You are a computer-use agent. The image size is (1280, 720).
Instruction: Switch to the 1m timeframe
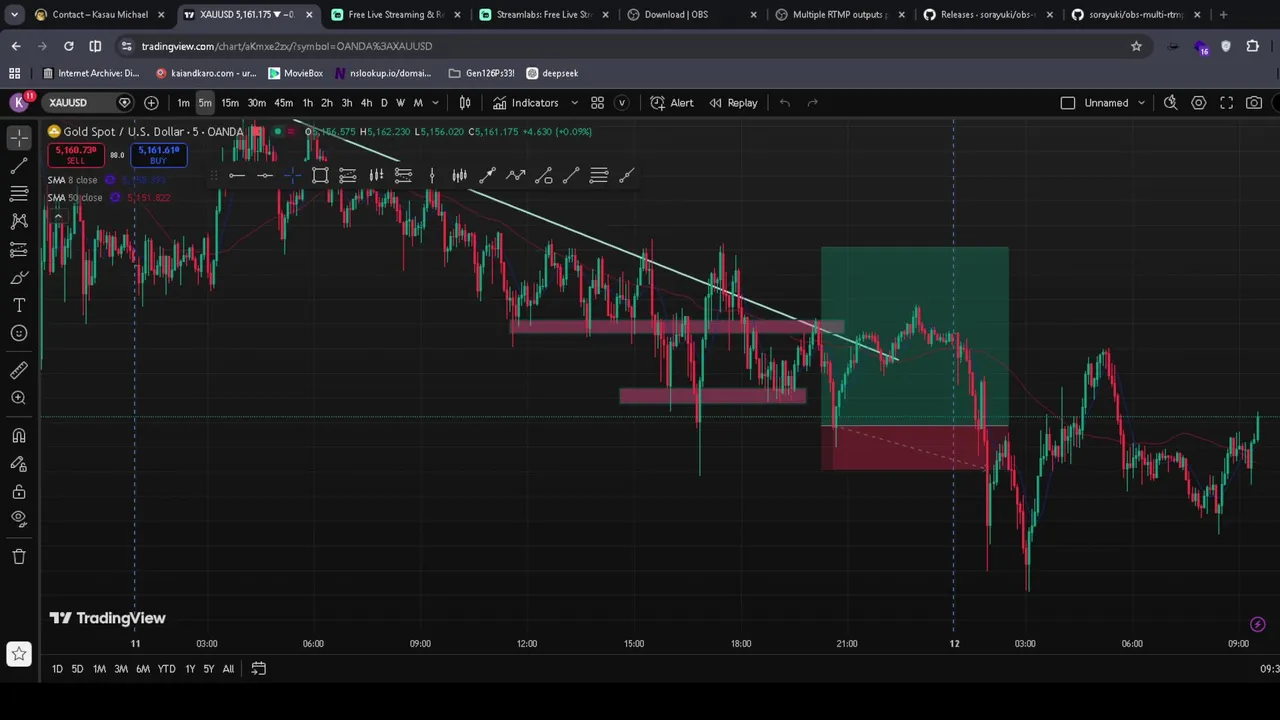[x=183, y=103]
